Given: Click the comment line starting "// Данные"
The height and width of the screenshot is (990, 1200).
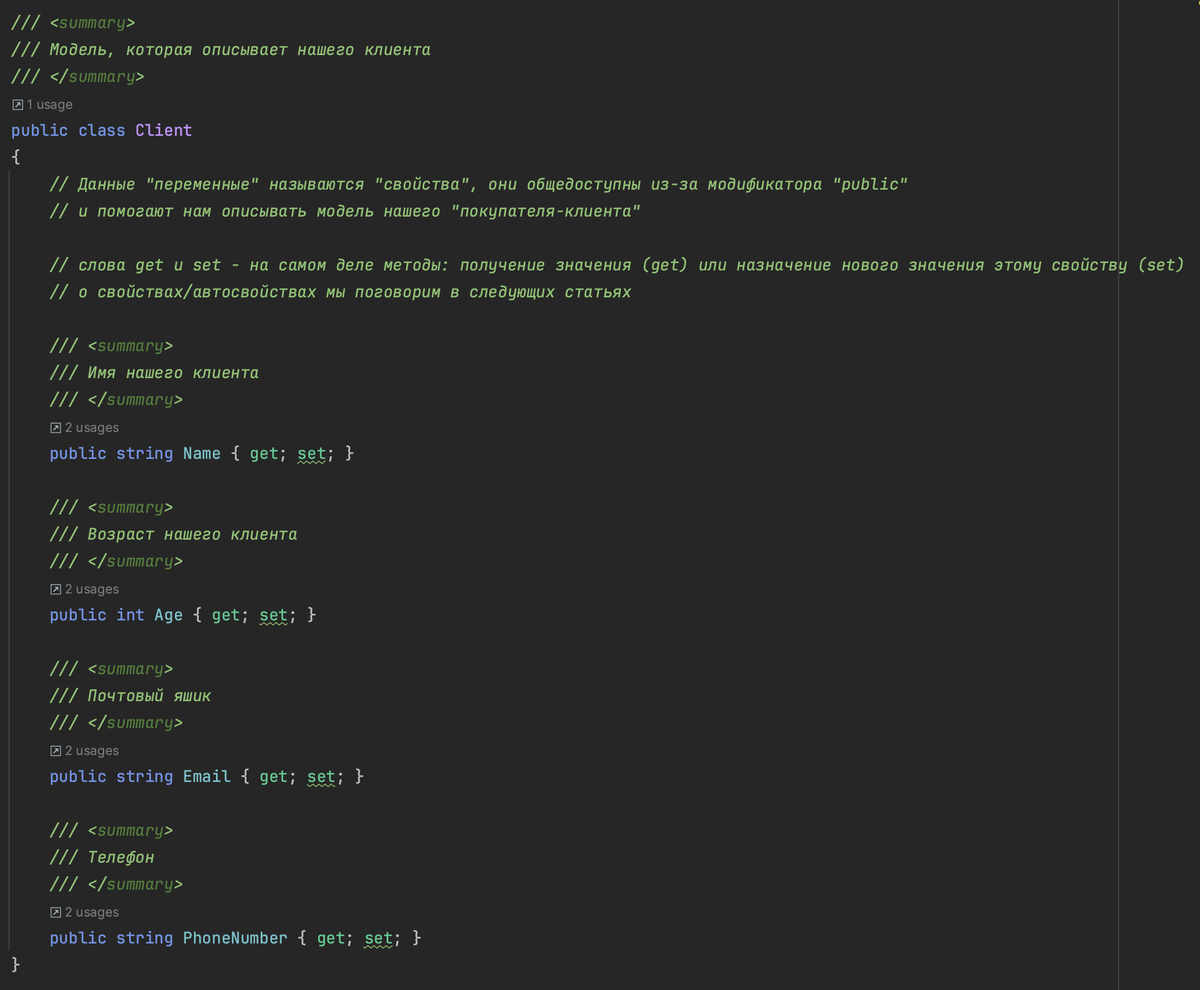Looking at the screenshot, I should coord(479,184).
